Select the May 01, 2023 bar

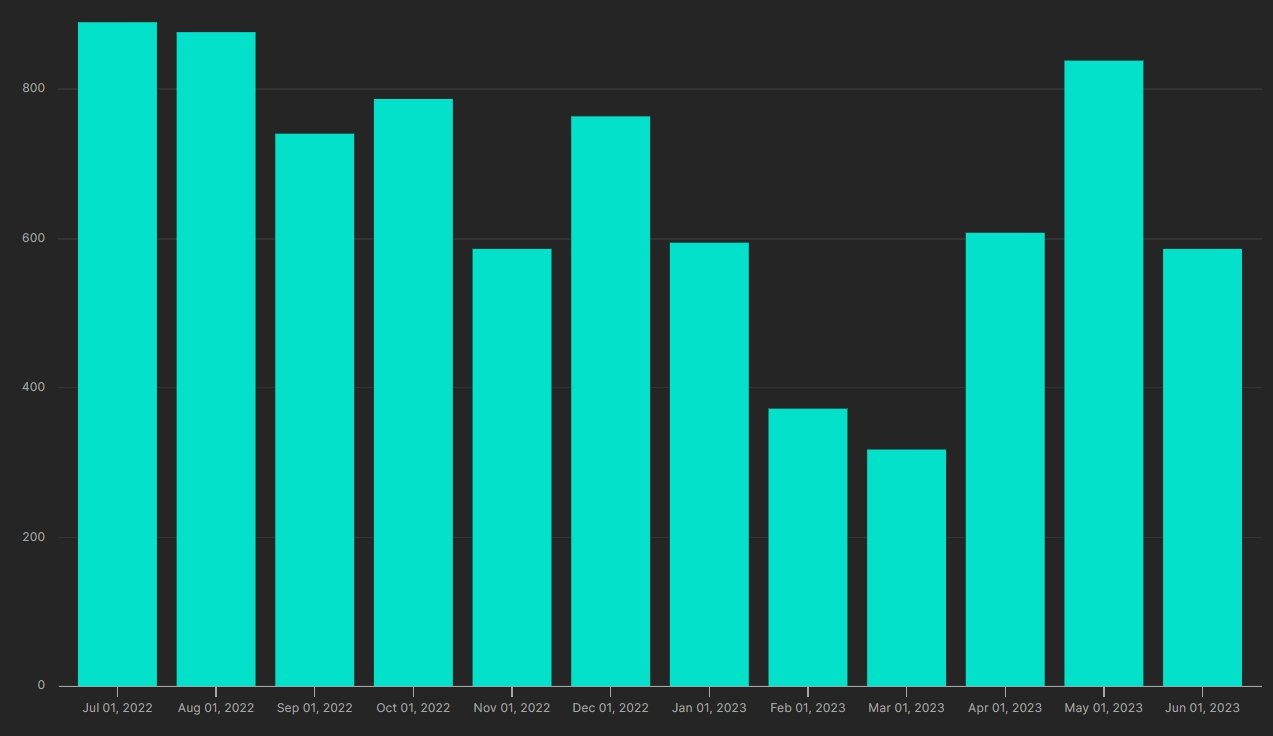coord(1103,373)
